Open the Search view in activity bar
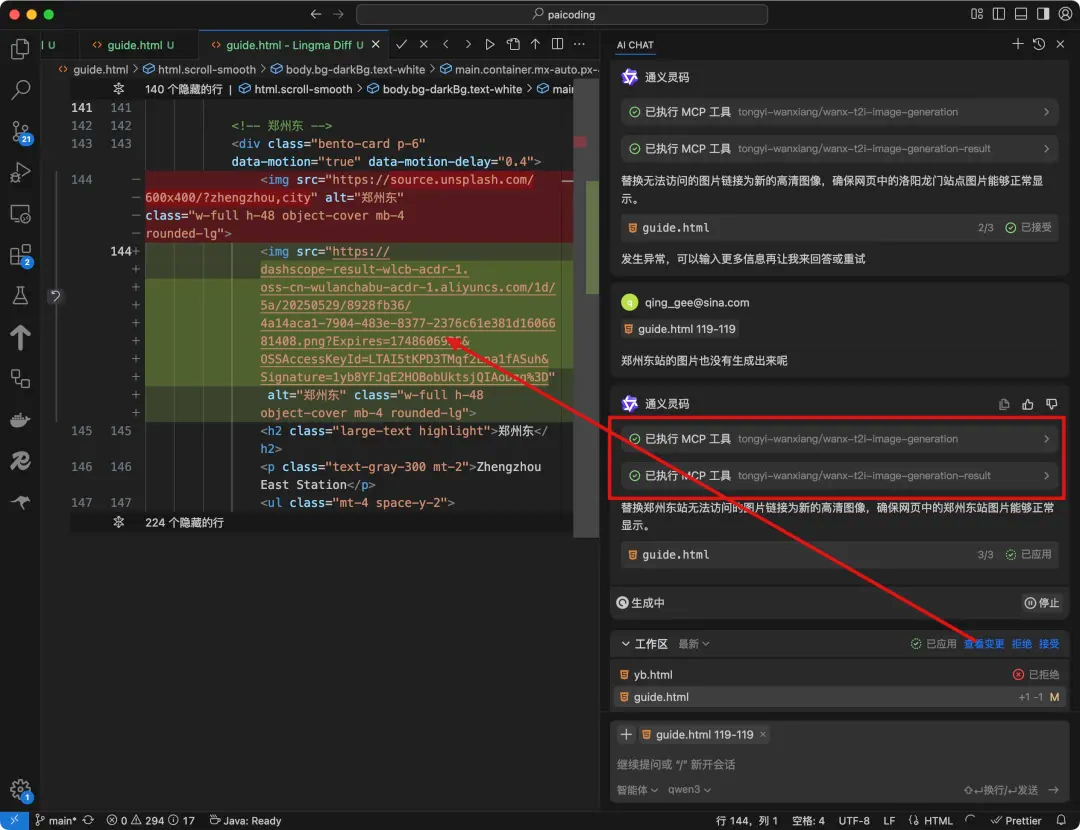1080x830 pixels. pos(21,90)
